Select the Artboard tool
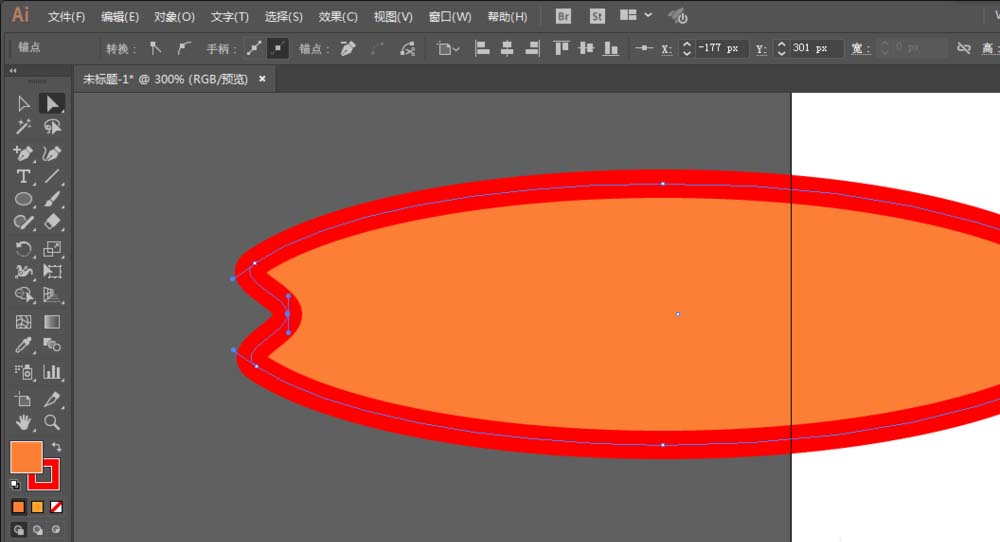Image resolution: width=1000 pixels, height=542 pixels. pos(24,400)
